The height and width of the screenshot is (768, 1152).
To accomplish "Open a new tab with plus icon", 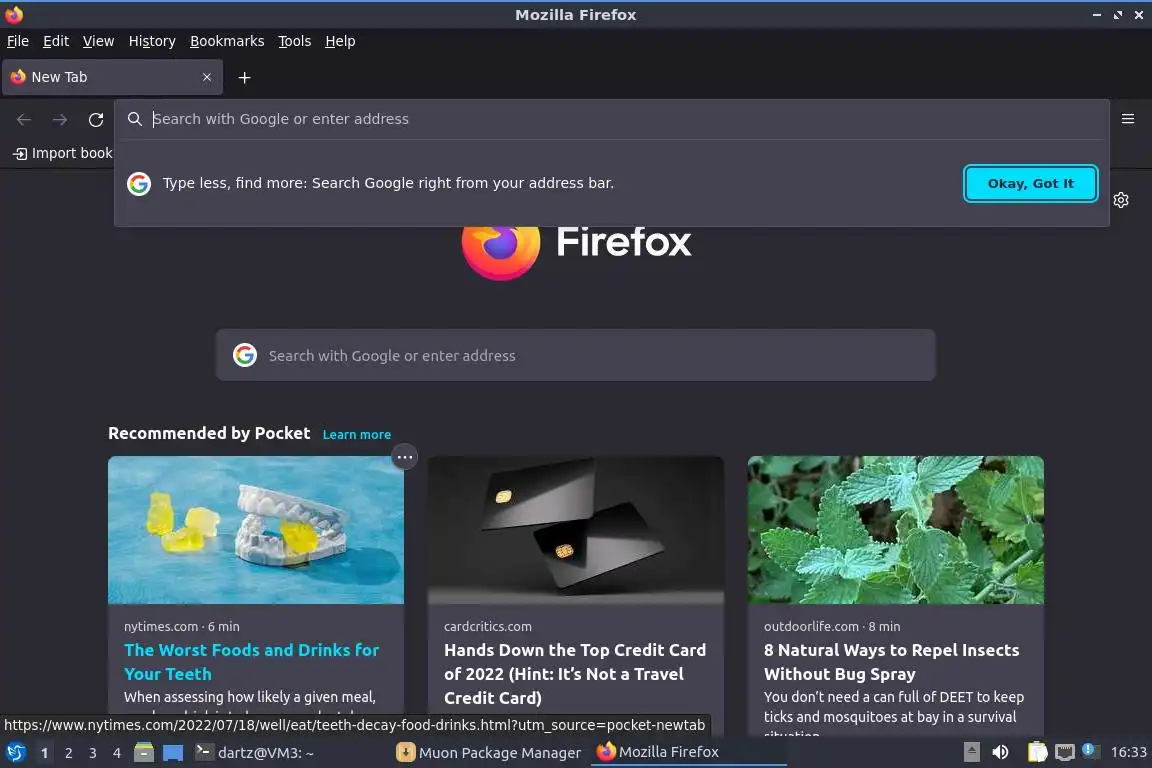I will click(245, 77).
